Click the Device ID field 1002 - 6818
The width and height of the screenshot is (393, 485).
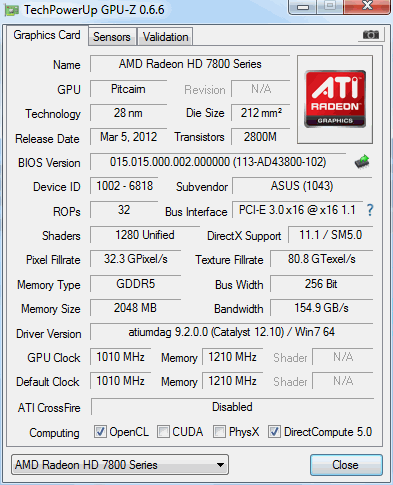[124, 186]
